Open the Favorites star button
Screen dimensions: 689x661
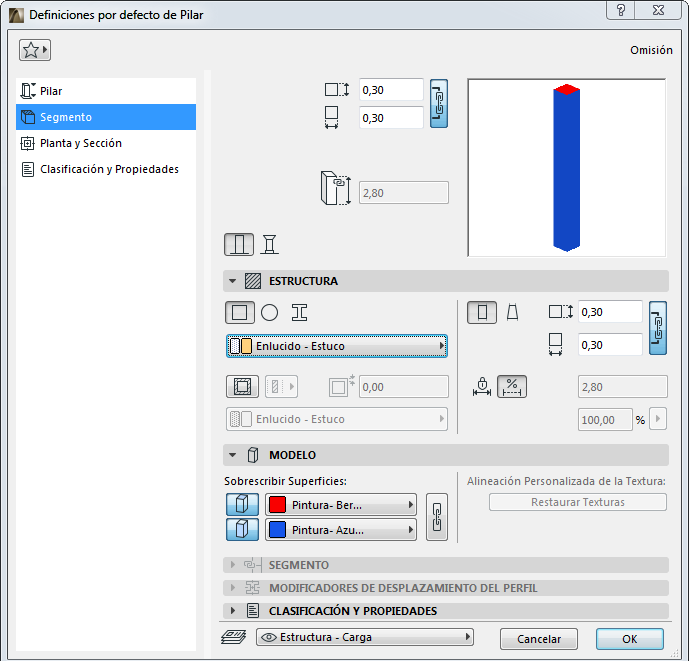coord(35,50)
